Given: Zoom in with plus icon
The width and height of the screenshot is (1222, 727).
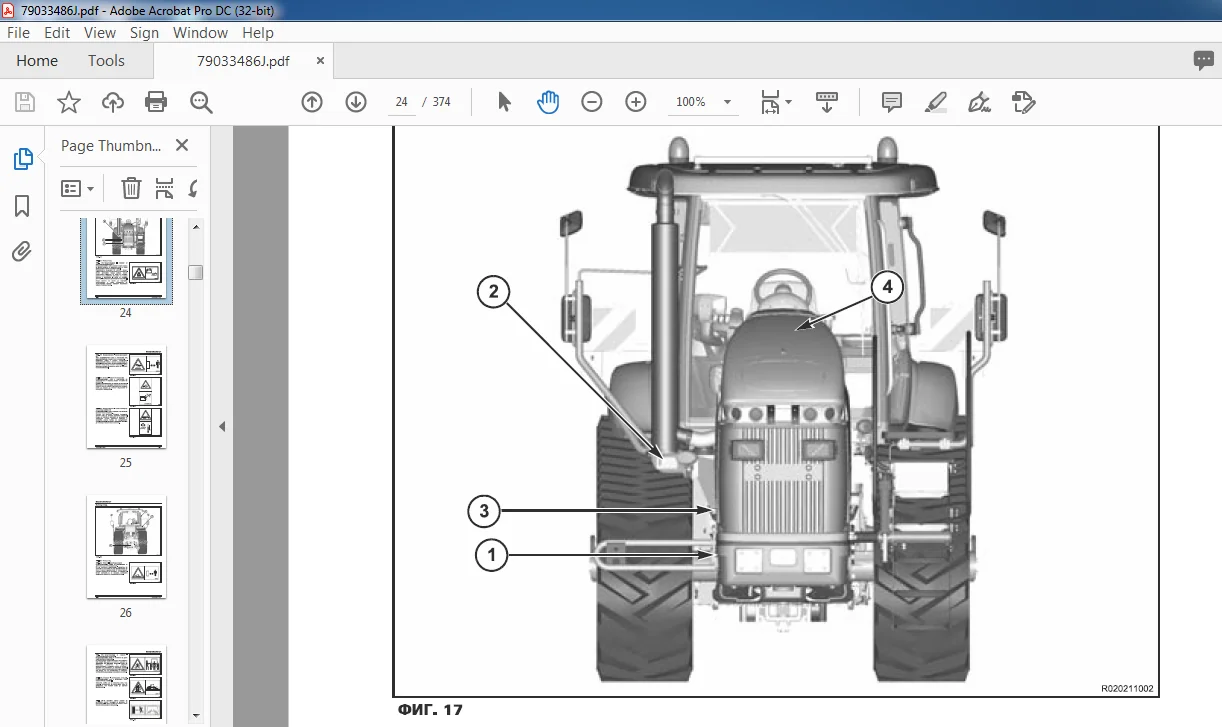Looking at the screenshot, I should (x=636, y=102).
